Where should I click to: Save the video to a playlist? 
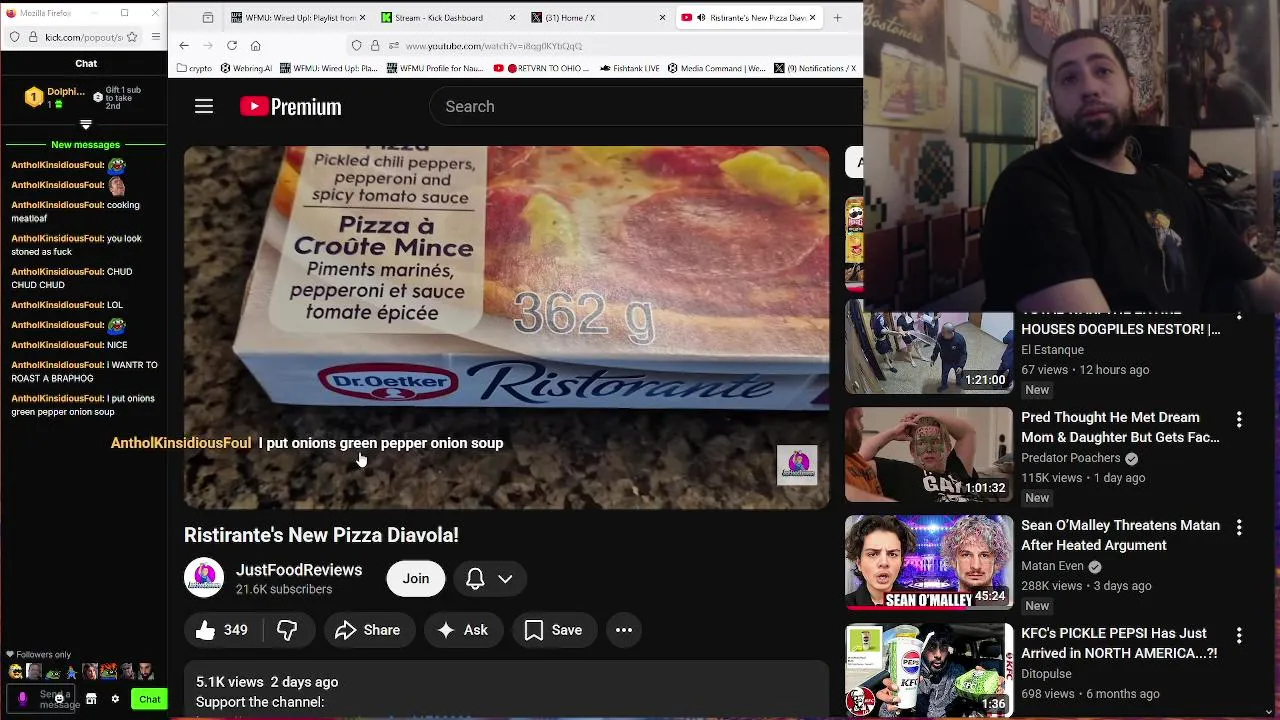[x=553, y=630]
